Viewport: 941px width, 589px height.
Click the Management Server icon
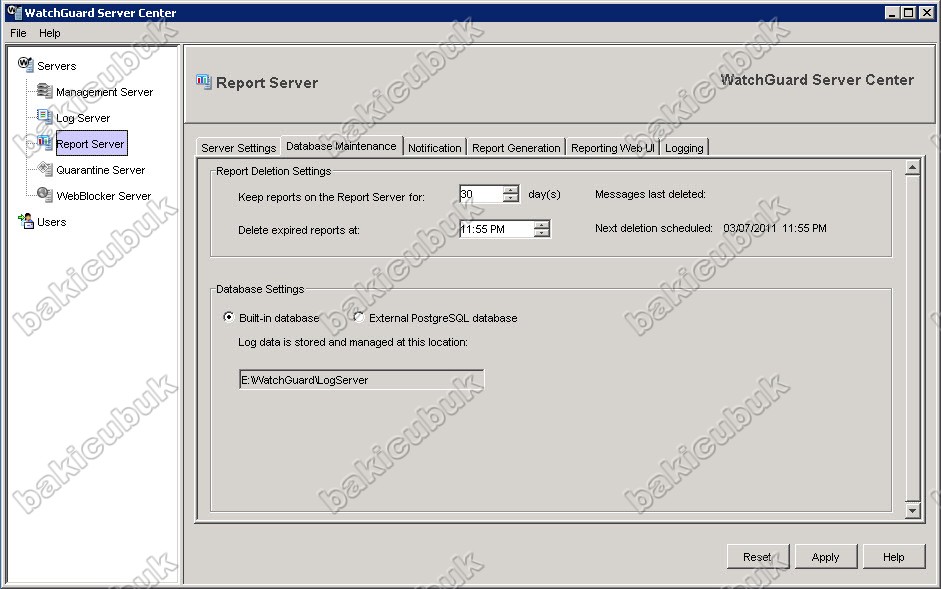pos(44,91)
